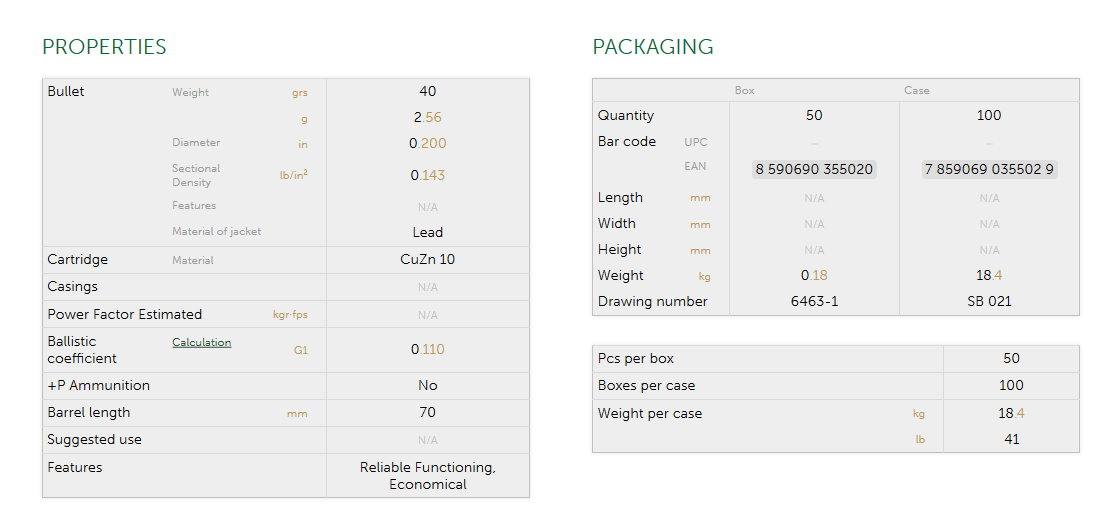Click the Bullet weight value 40 grs
The image size is (1111, 524).
point(428,92)
